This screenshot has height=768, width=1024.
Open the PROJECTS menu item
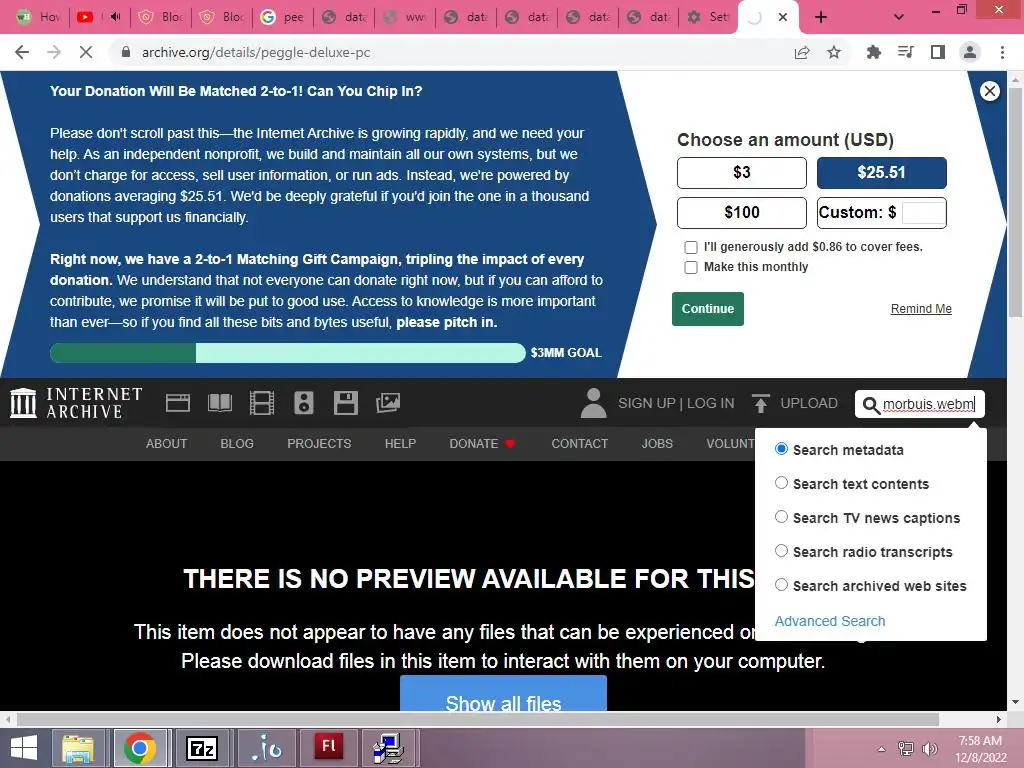pyautogui.click(x=319, y=444)
